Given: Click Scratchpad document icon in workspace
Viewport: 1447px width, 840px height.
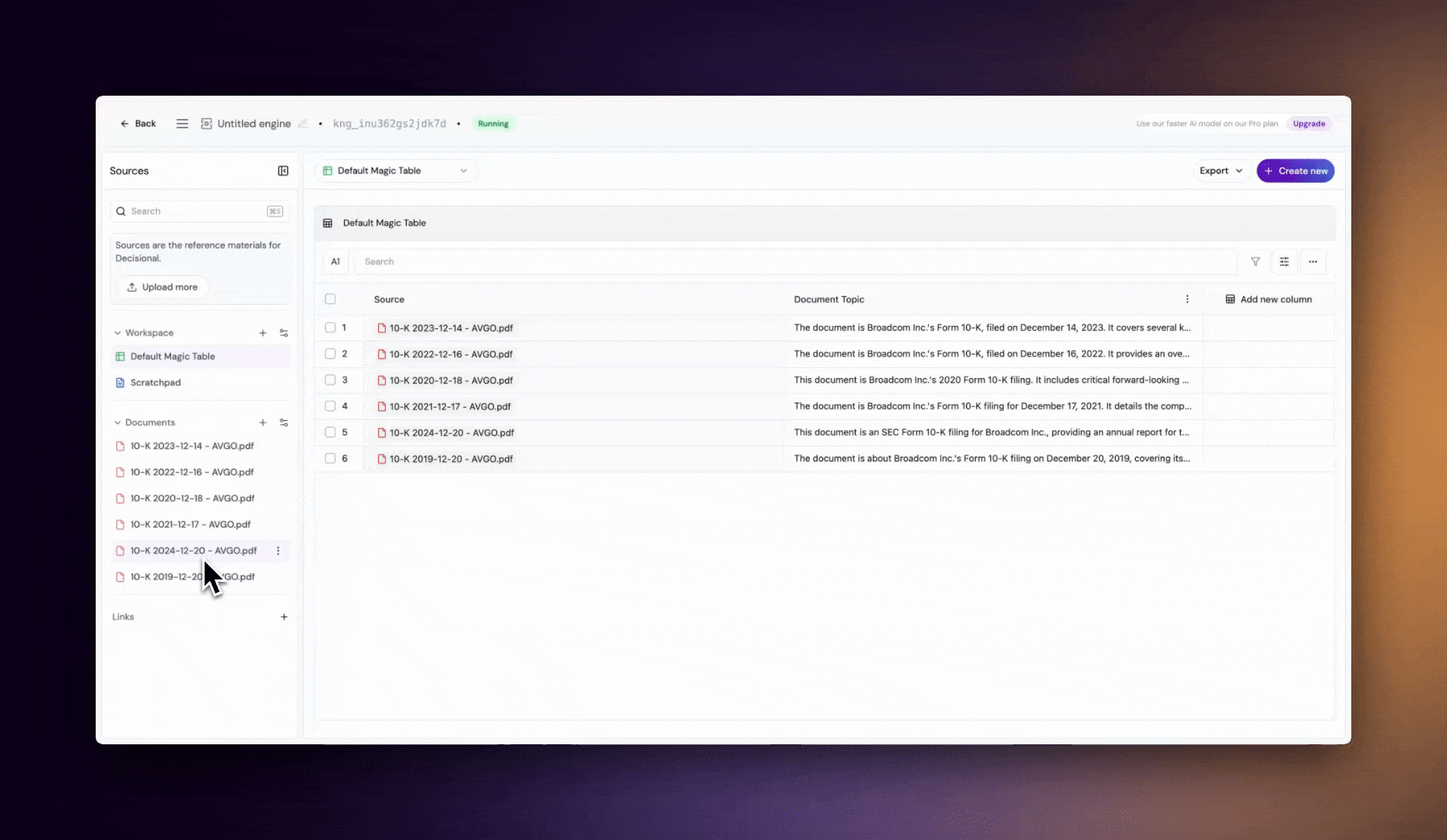Looking at the screenshot, I should 120,383.
